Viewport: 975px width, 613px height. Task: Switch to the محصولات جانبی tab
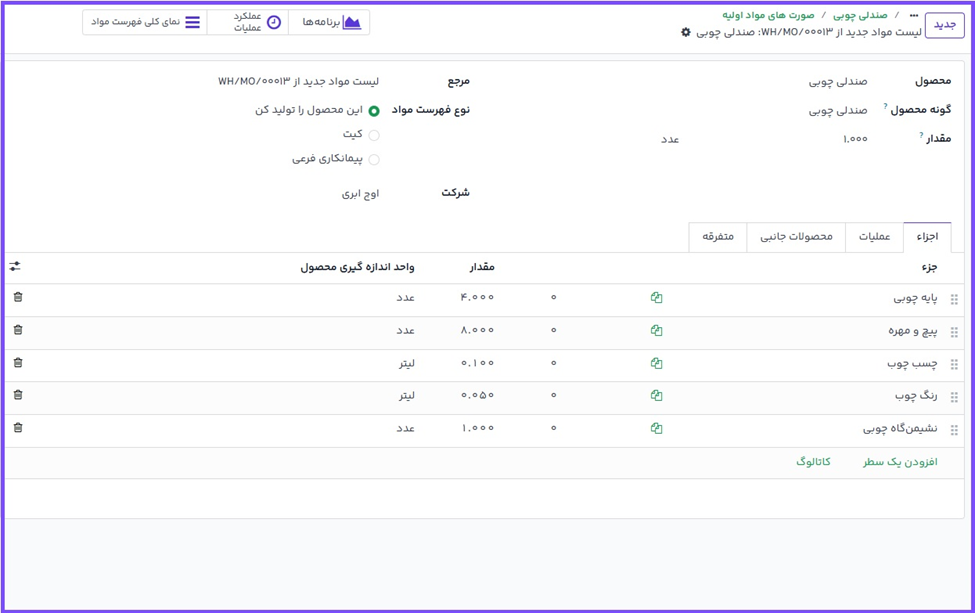pos(796,237)
